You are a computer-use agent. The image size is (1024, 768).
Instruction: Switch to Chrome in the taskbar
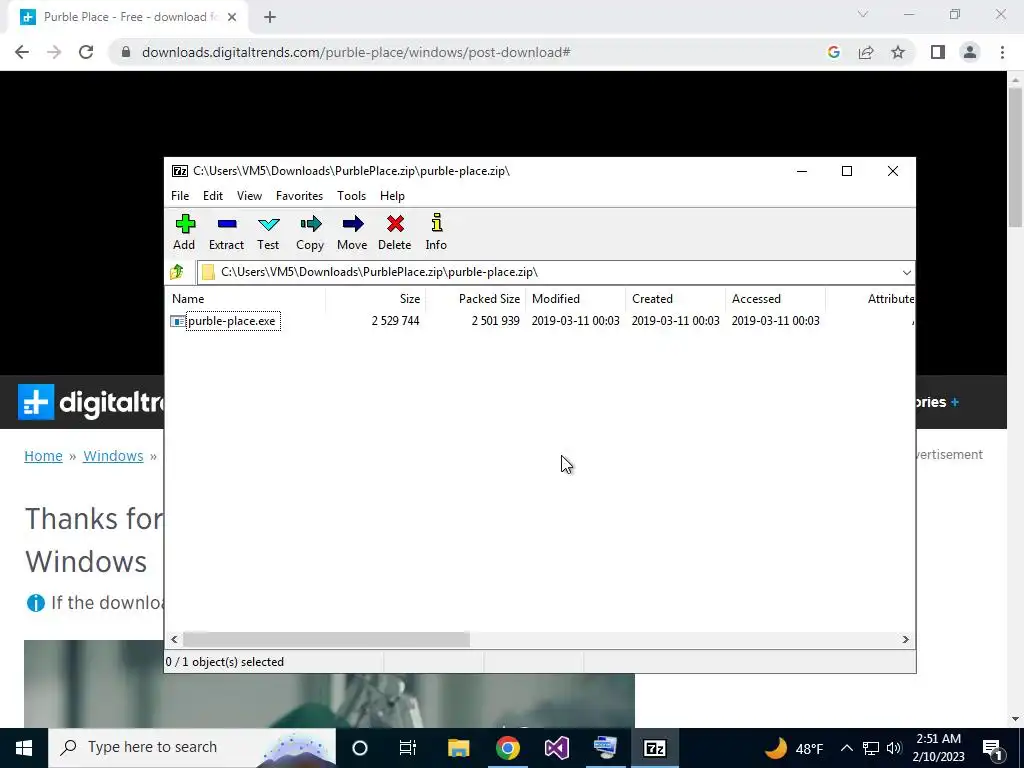(x=507, y=748)
